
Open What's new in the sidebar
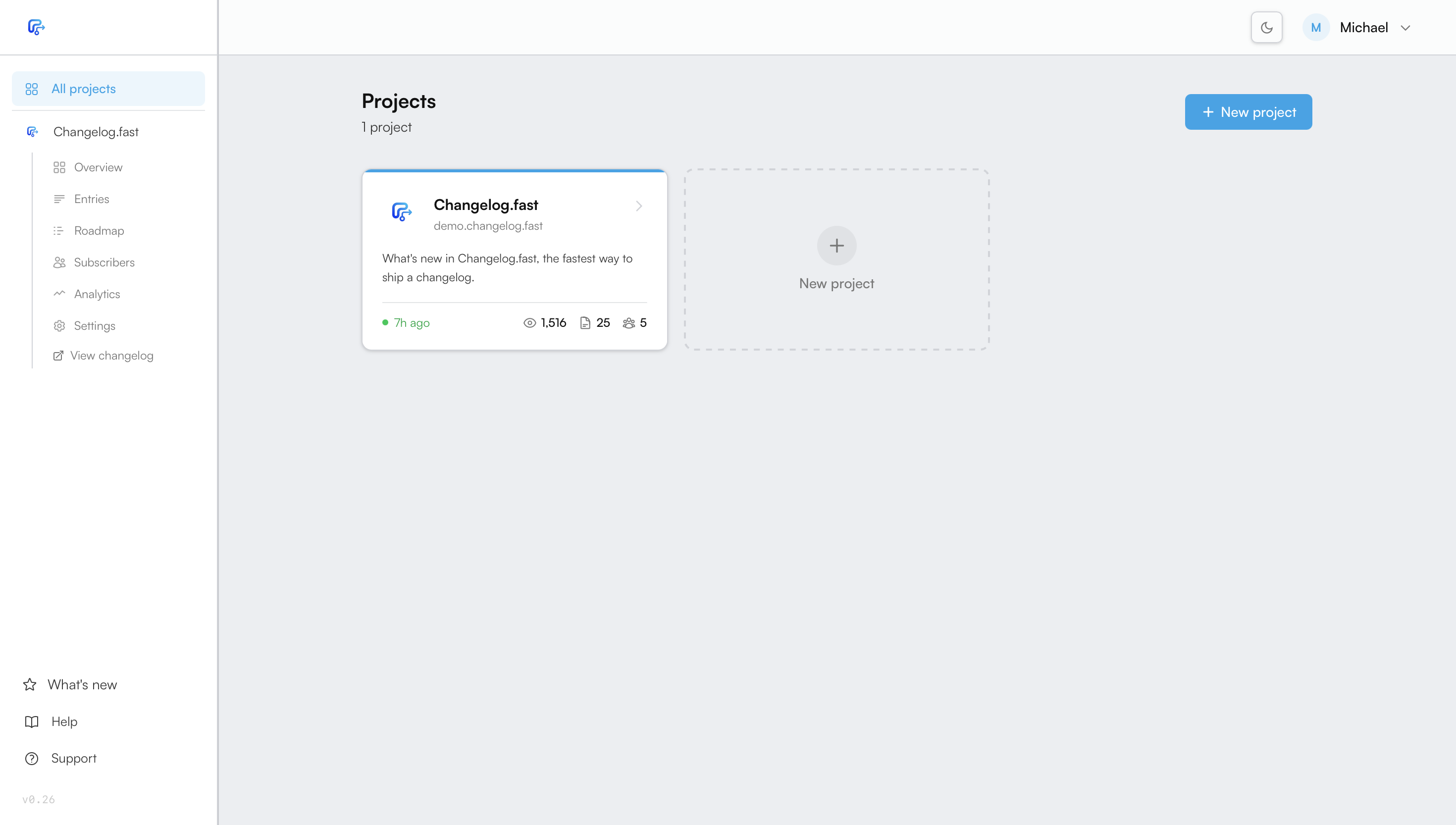click(x=82, y=684)
